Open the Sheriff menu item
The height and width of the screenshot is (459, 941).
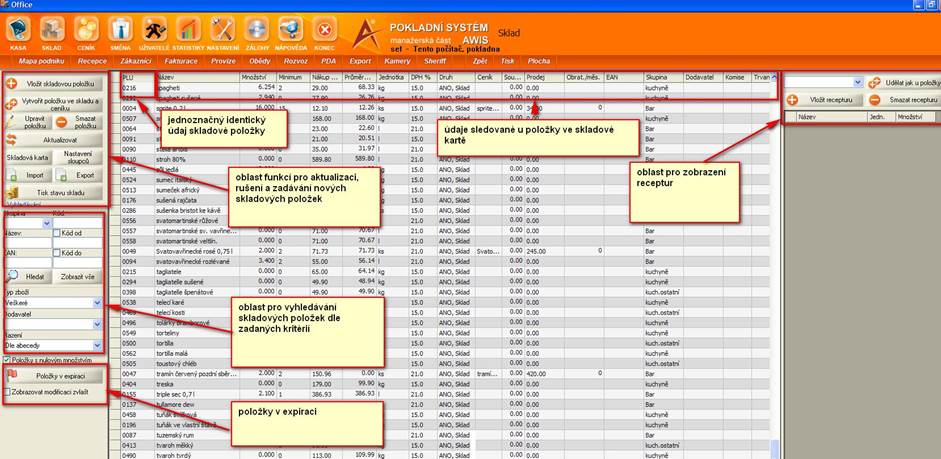pyautogui.click(x=435, y=61)
